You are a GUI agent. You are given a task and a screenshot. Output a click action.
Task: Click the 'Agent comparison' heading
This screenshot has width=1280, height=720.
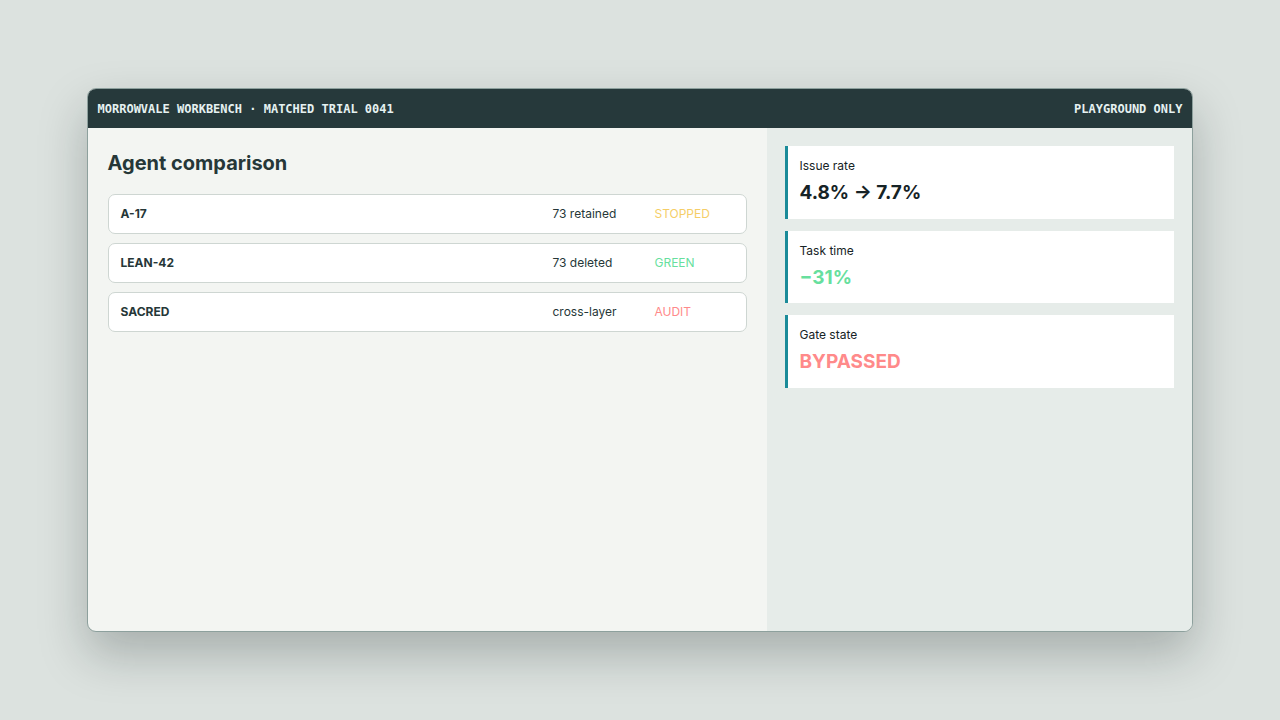pos(197,163)
